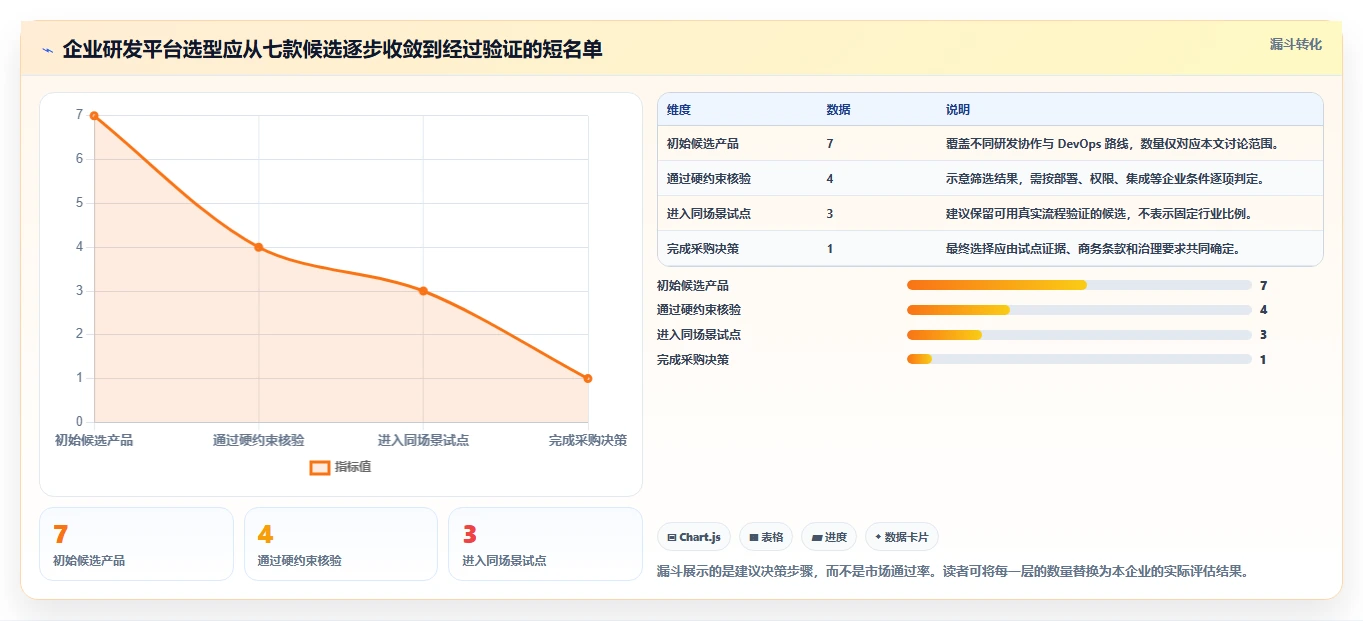This screenshot has height=621, width=1363.
Task: Click the 初始候选产品 progress bar
Action: tap(1079, 285)
